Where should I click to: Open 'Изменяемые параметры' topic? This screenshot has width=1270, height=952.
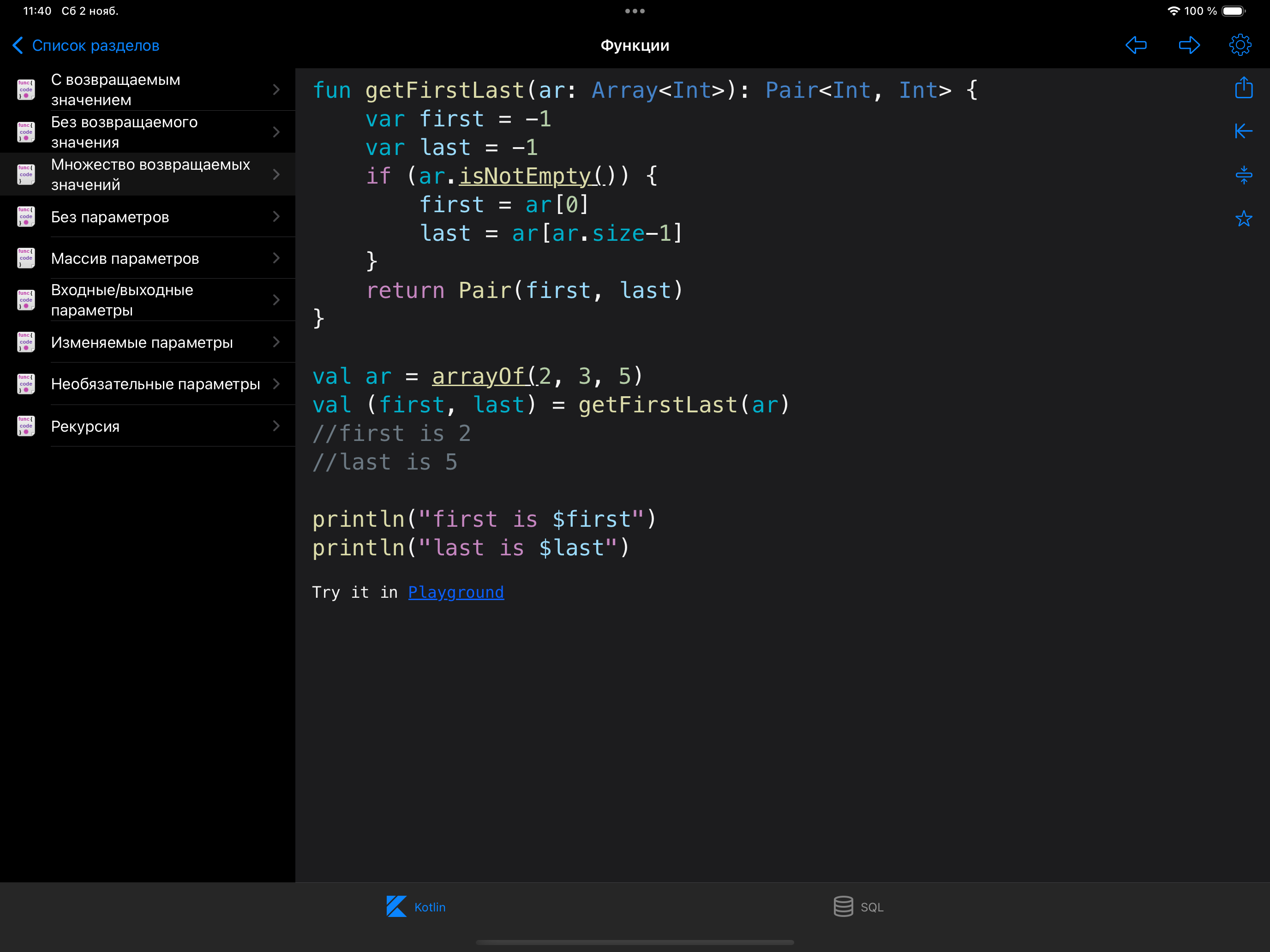click(x=148, y=342)
